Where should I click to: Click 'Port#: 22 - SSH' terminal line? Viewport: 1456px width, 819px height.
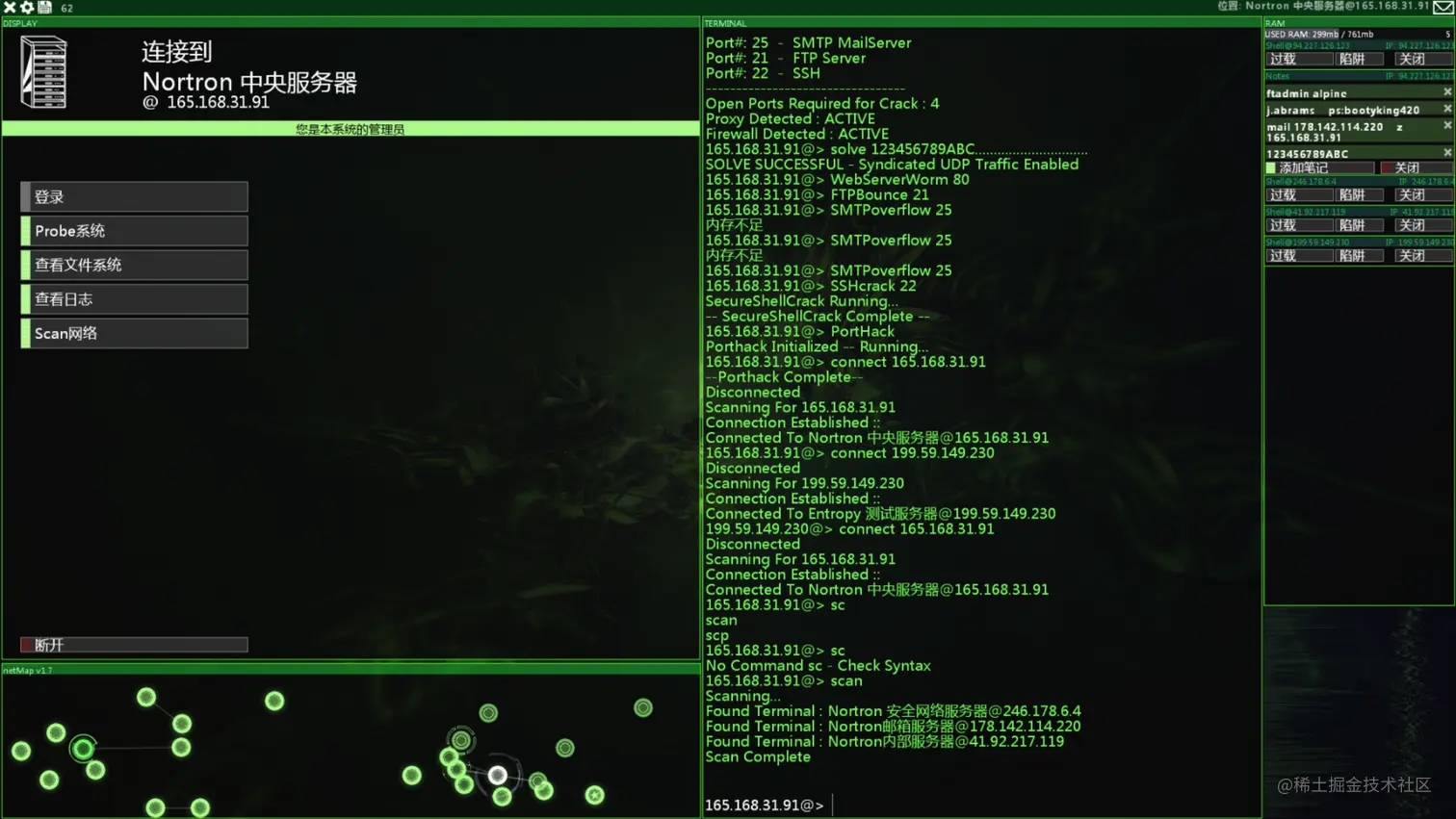(763, 73)
